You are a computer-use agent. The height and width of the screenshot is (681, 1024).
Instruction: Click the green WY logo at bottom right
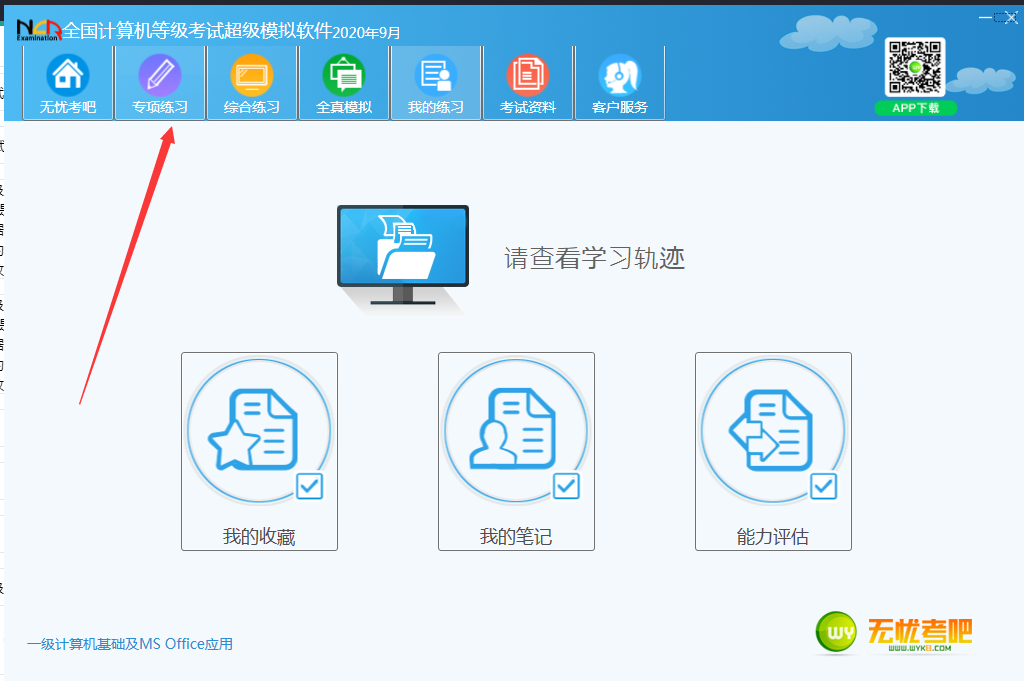pos(836,632)
